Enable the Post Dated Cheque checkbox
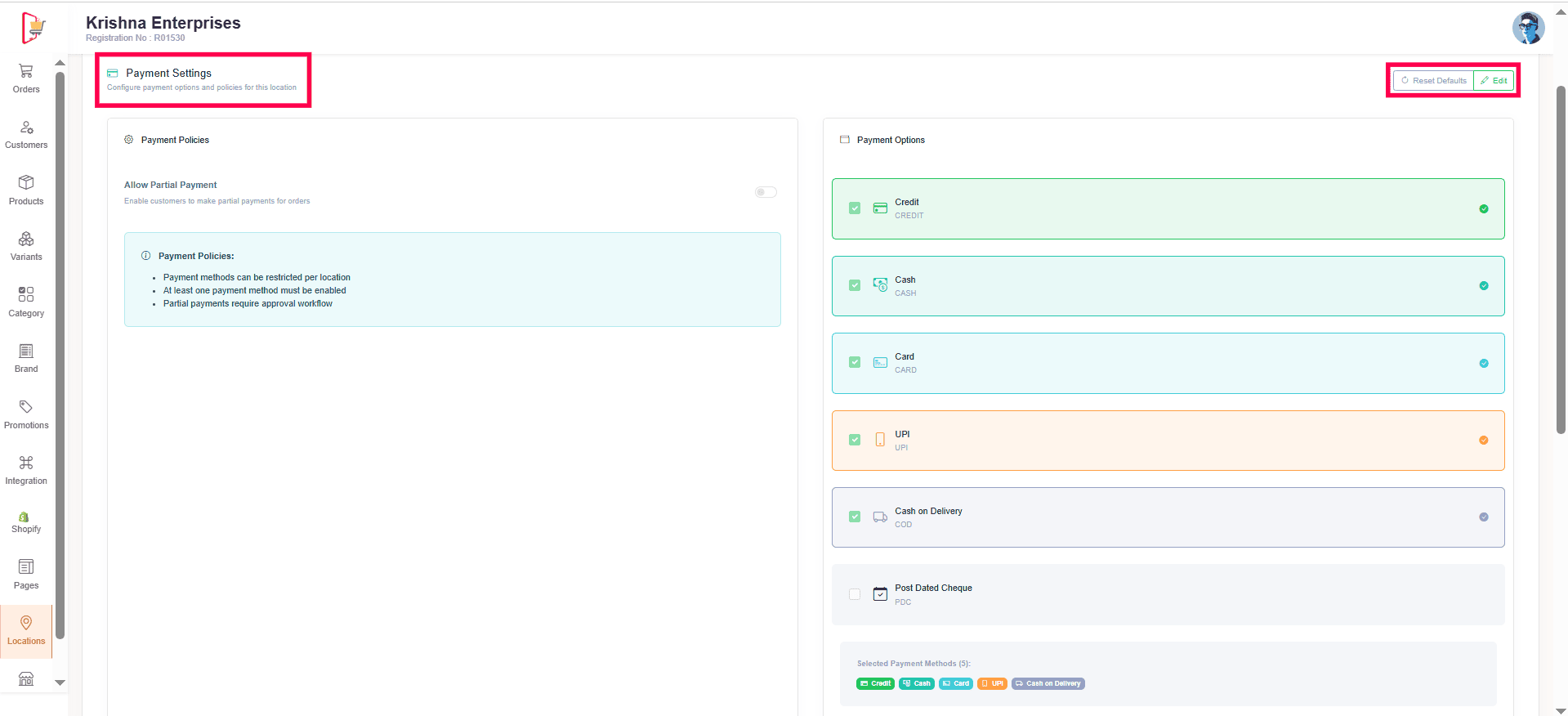This screenshot has height=716, width=1568. [x=855, y=594]
